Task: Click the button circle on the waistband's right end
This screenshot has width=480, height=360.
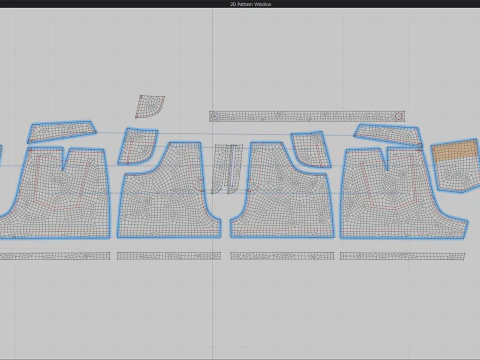Action: [x=398, y=116]
